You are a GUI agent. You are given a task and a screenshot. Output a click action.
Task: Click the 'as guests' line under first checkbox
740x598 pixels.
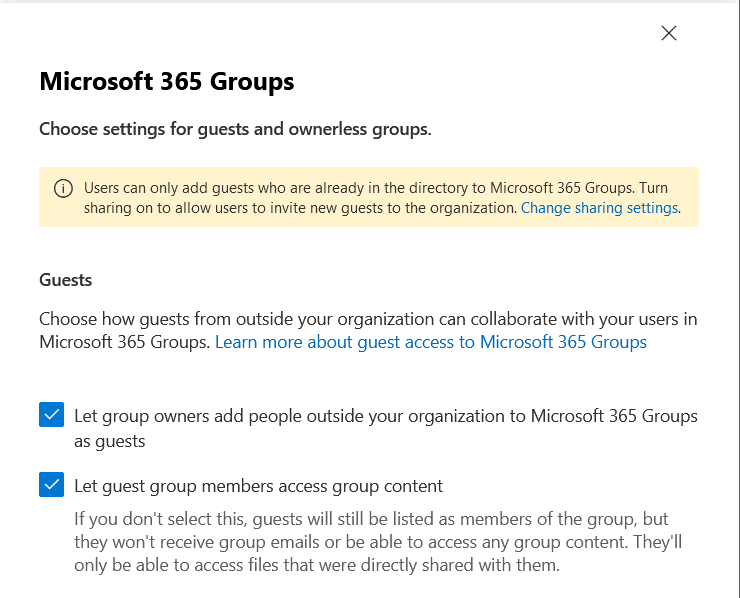tap(109, 441)
